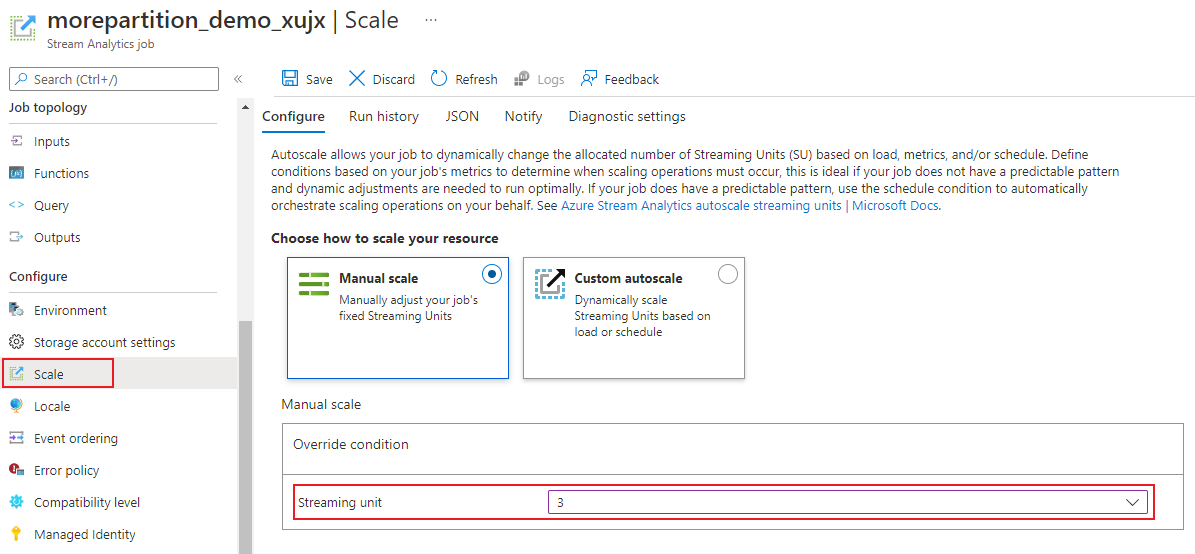1195x554 pixels.
Task: Click the Save disk icon
Action: (x=290, y=79)
